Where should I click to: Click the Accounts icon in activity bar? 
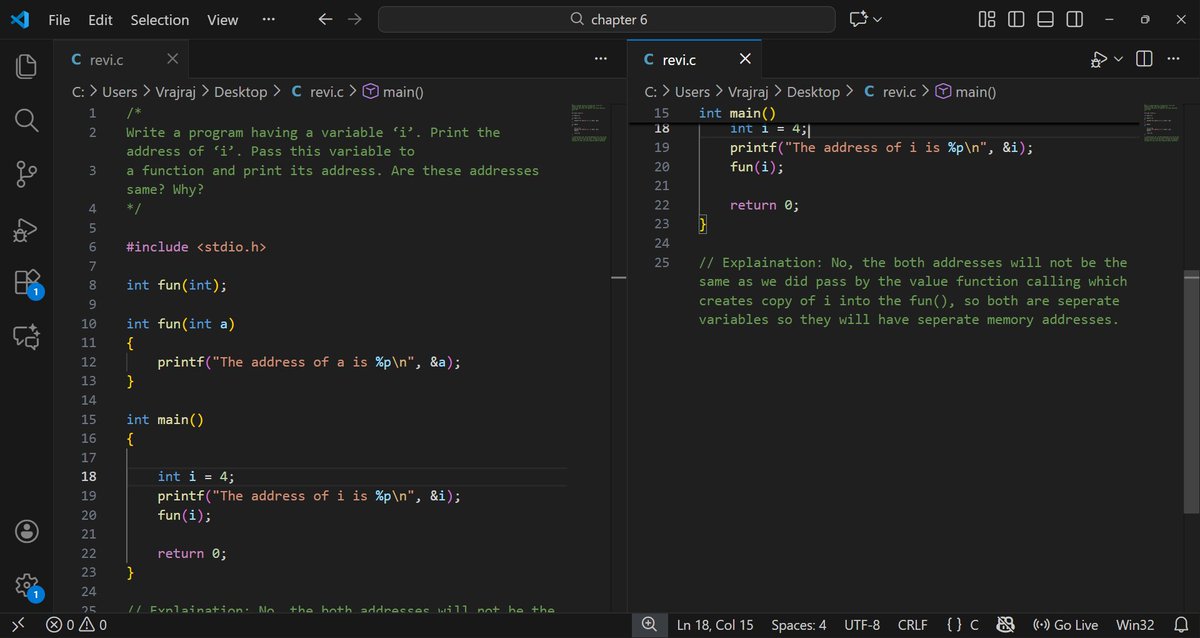(x=26, y=531)
